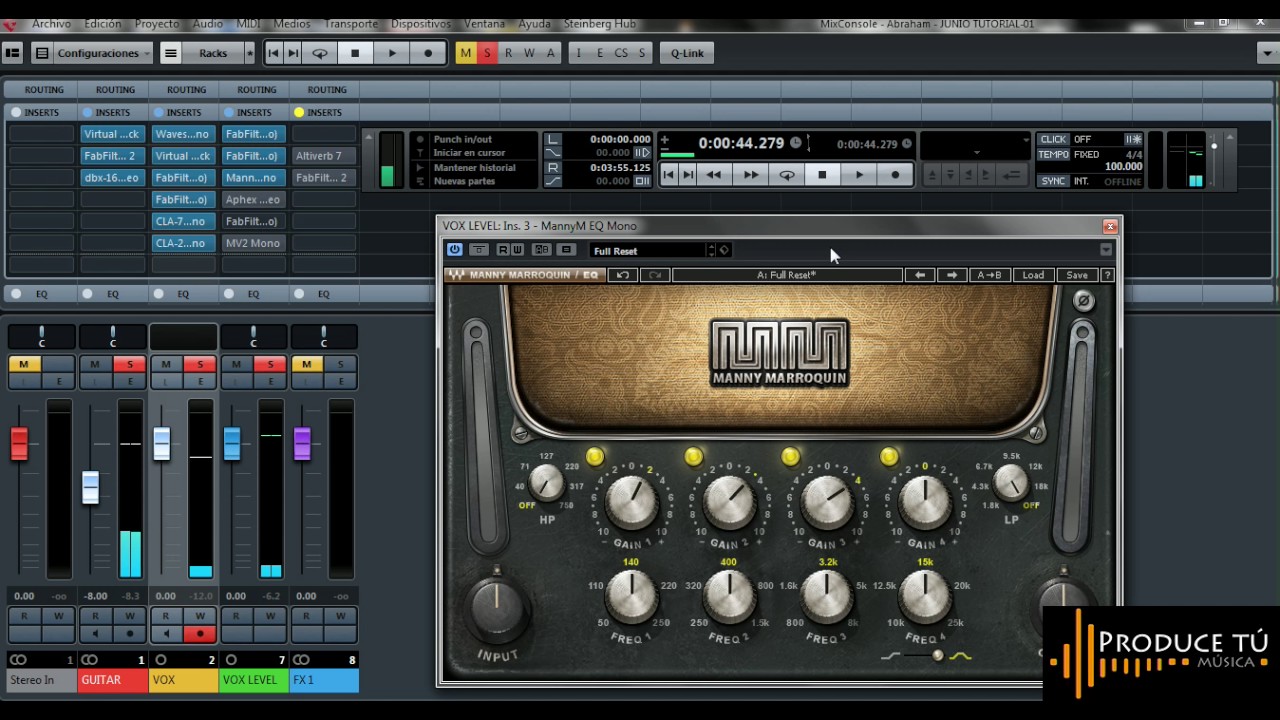Click the Waves redo arrow icon
Viewport: 1280px width, 720px height.
pos(655,275)
